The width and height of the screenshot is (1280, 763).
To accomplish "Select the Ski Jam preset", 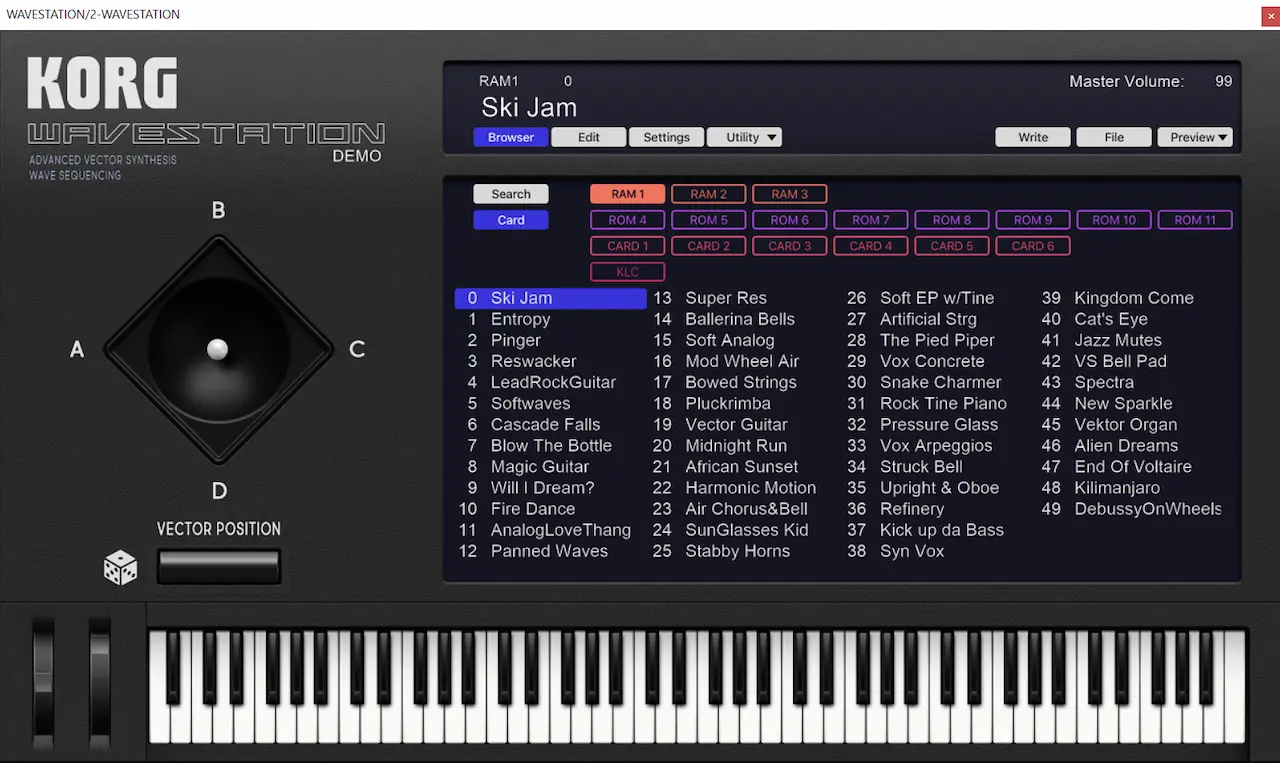I will pos(550,298).
